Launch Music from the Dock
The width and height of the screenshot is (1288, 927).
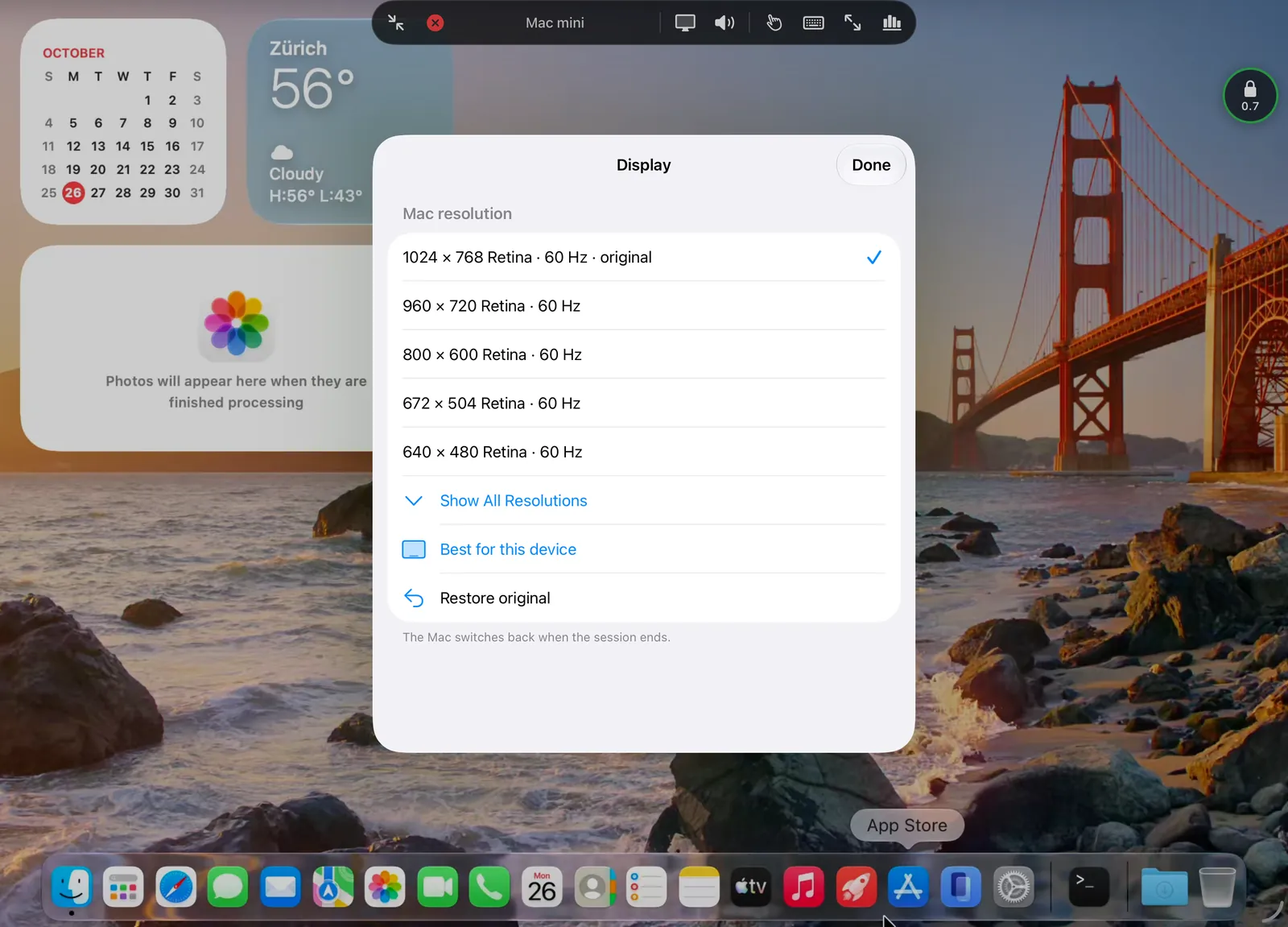coord(803,887)
